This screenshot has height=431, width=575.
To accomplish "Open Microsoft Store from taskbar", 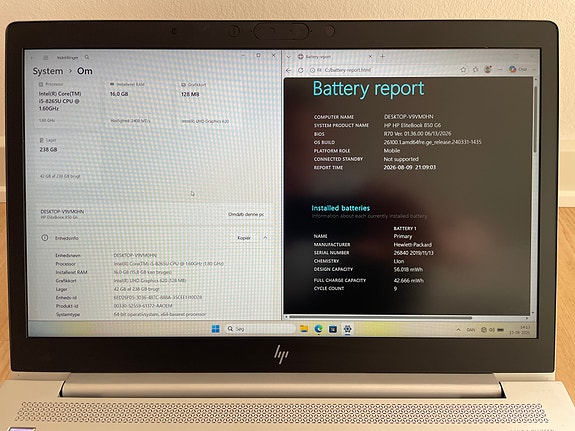I will coord(333,329).
